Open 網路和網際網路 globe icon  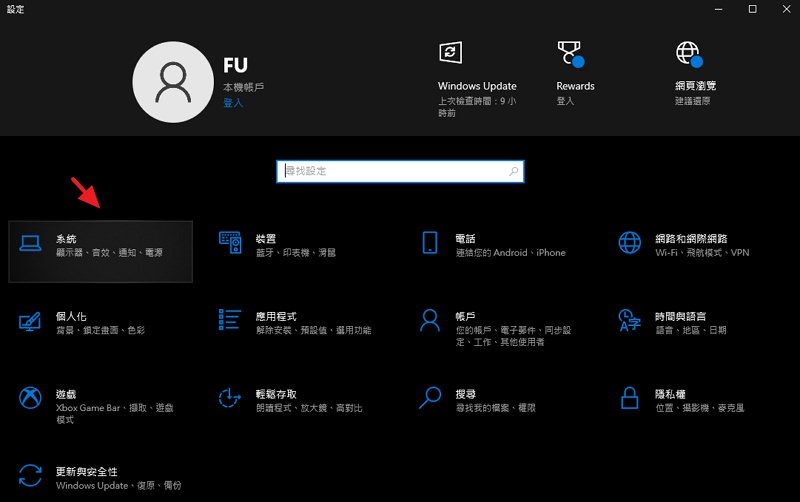click(630, 243)
